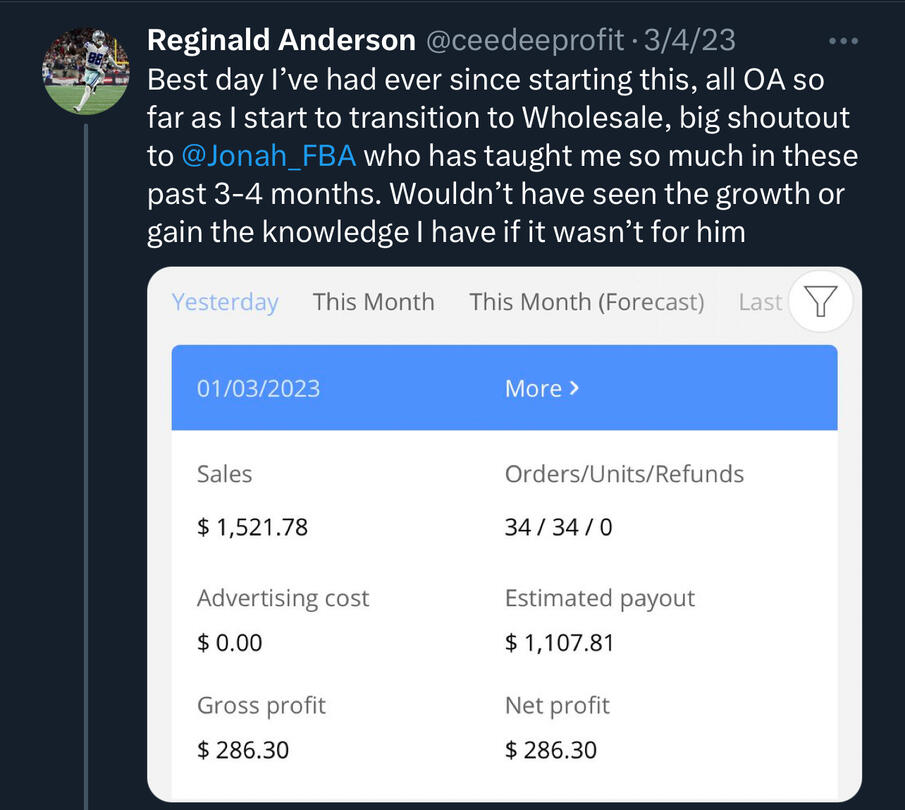Click the Sales amount $ 1,521.78
Image resolution: width=905 pixels, height=810 pixels.
point(252,526)
